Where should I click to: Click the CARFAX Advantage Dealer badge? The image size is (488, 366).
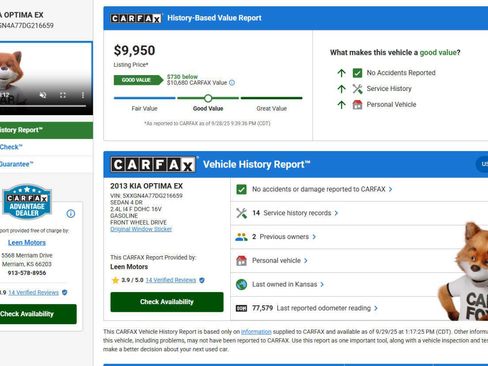[27, 202]
